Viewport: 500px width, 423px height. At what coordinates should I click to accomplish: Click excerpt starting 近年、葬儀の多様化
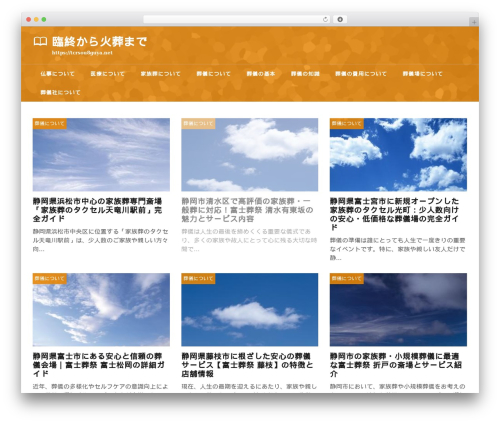point(100,387)
